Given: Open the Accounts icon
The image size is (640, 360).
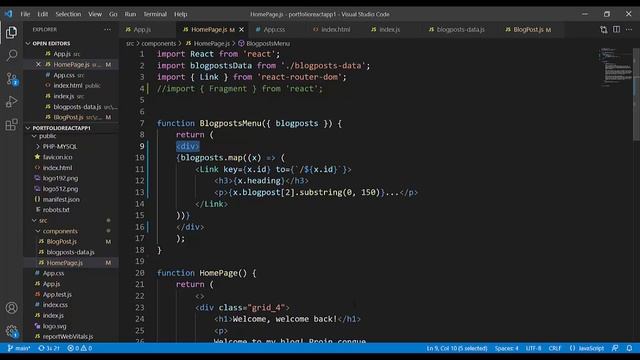Looking at the screenshot, I should click(11, 308).
